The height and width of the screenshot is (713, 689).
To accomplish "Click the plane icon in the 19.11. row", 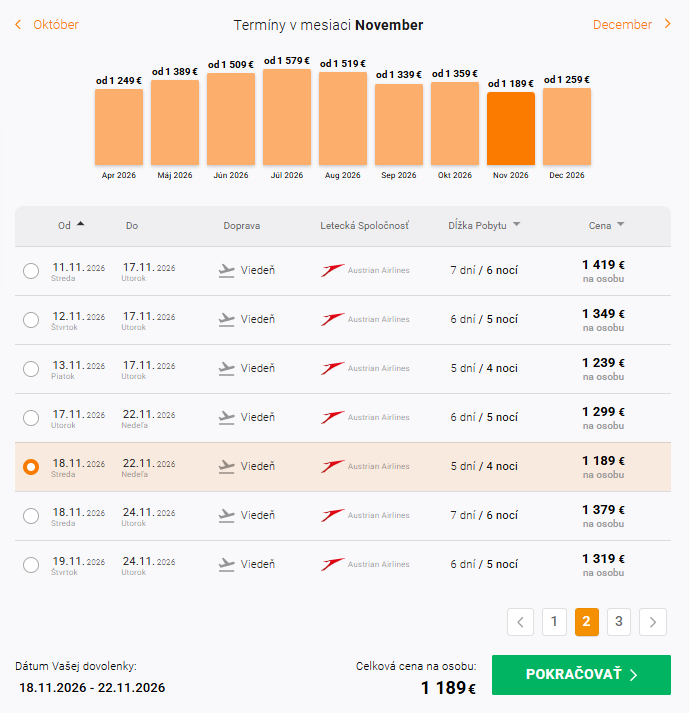I will (227, 564).
